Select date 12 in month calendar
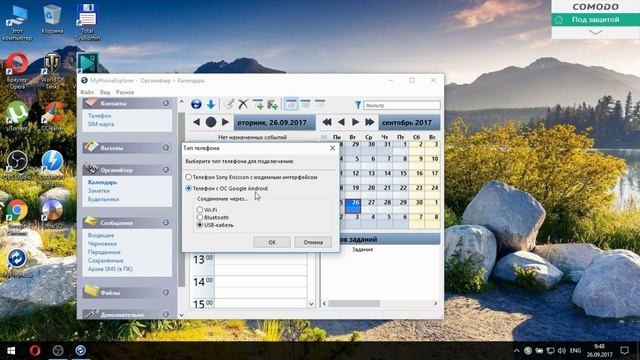640x360 pixels. click(x=353, y=176)
